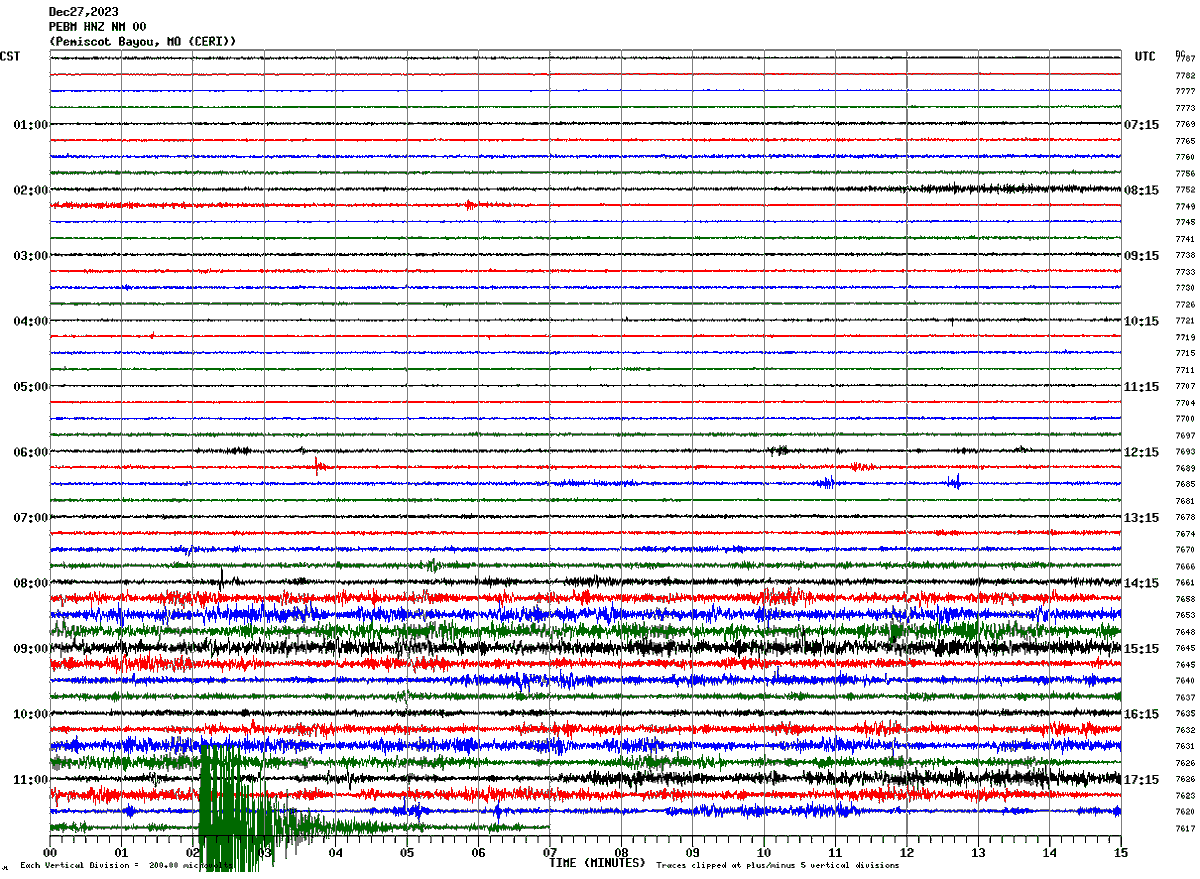Viewport: 1200px width, 879px height.
Task: Click minute tick label '07' on time axis
Action: click(x=550, y=853)
